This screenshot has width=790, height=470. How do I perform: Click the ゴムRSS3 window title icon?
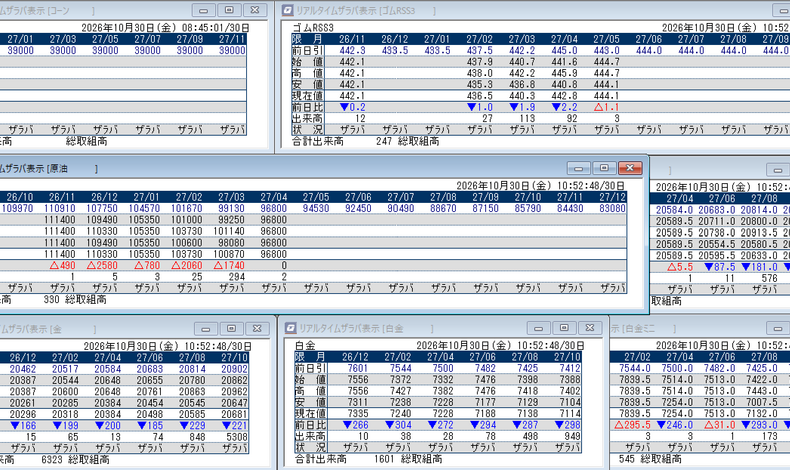287,10
